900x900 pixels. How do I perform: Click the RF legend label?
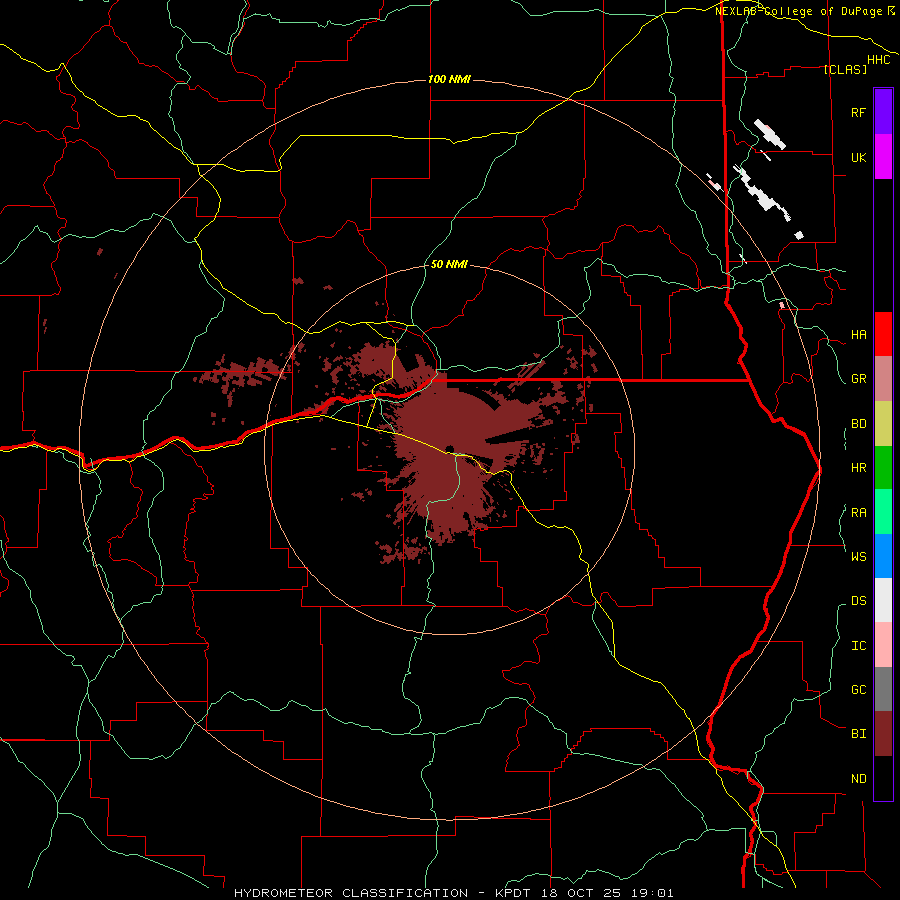(x=858, y=112)
